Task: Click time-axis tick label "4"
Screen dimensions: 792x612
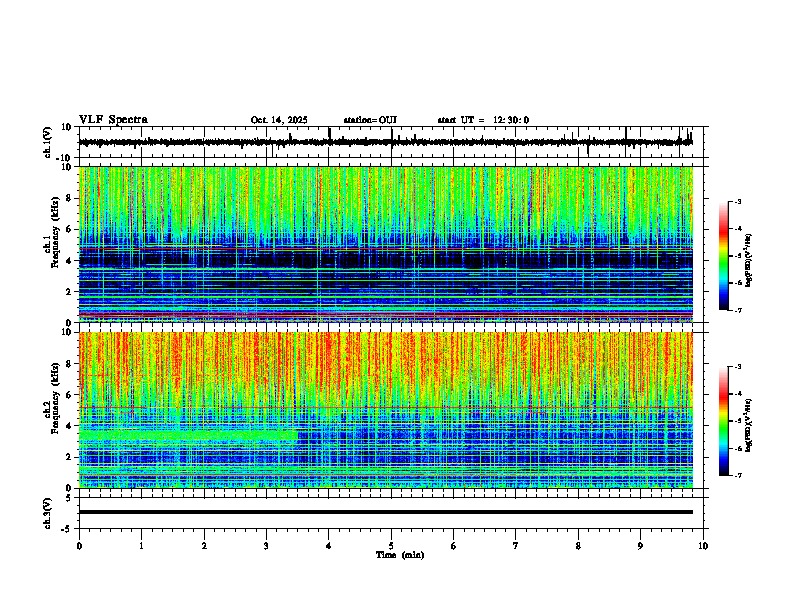Action: point(329,546)
